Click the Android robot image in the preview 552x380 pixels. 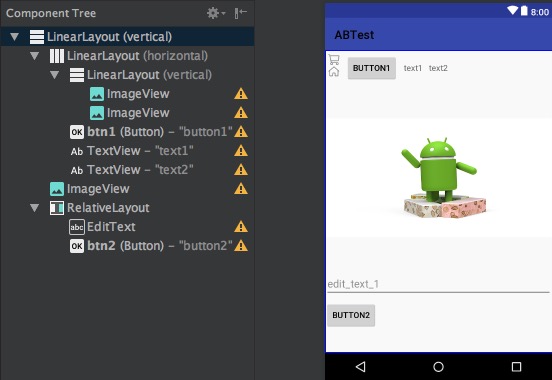(439, 178)
